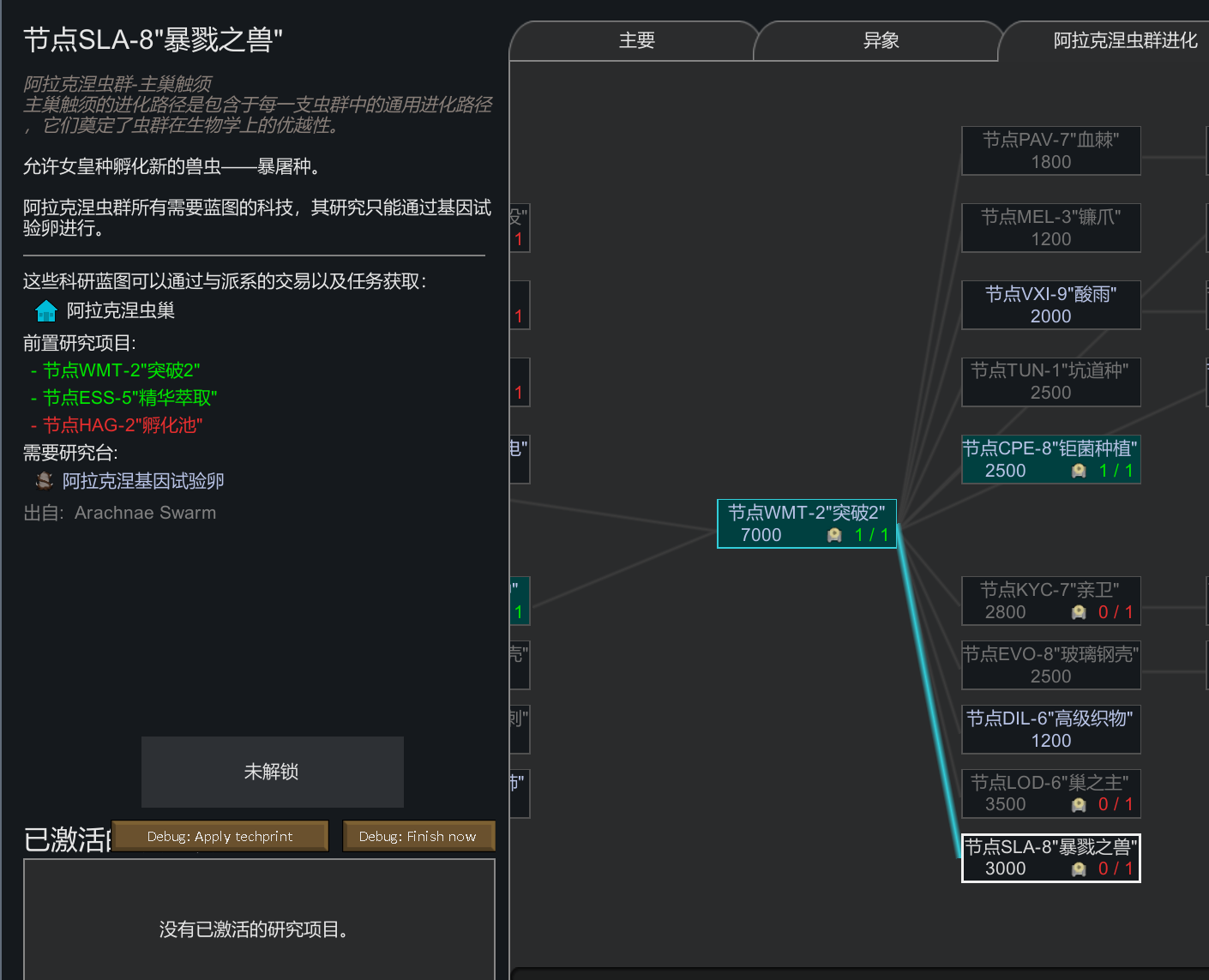Click the gene test egg bench icon
The height and width of the screenshot is (980, 1209).
tap(45, 481)
